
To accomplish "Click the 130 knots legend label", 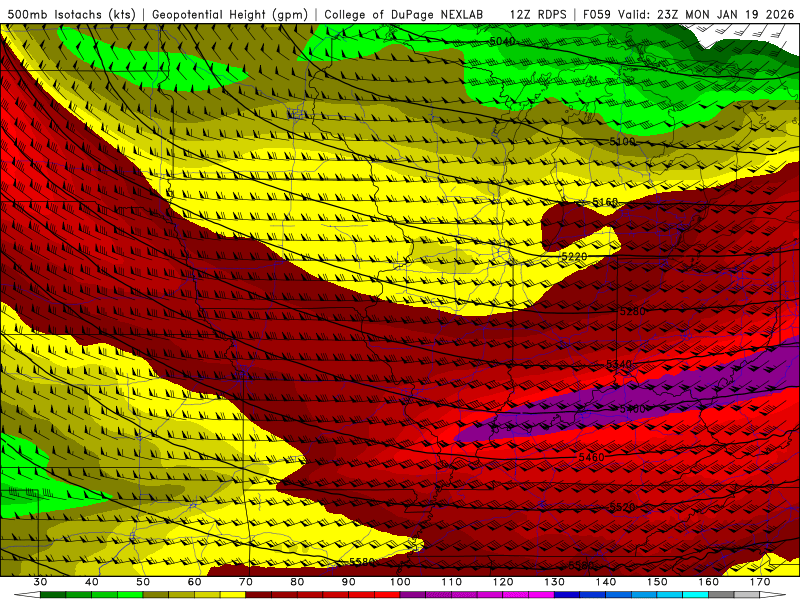I will [x=555, y=582].
